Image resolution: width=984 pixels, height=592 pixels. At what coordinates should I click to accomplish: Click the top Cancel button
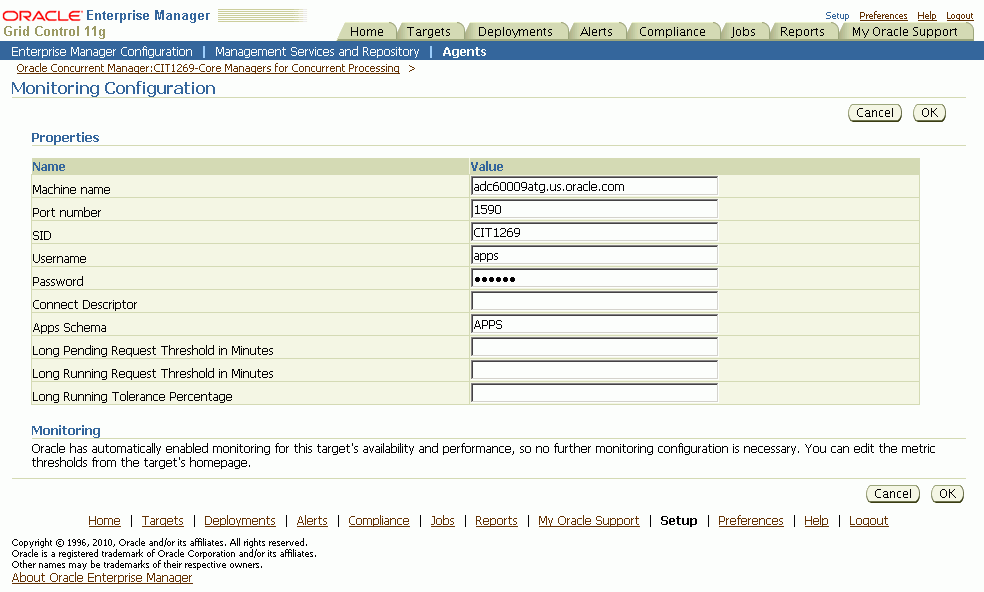click(875, 113)
